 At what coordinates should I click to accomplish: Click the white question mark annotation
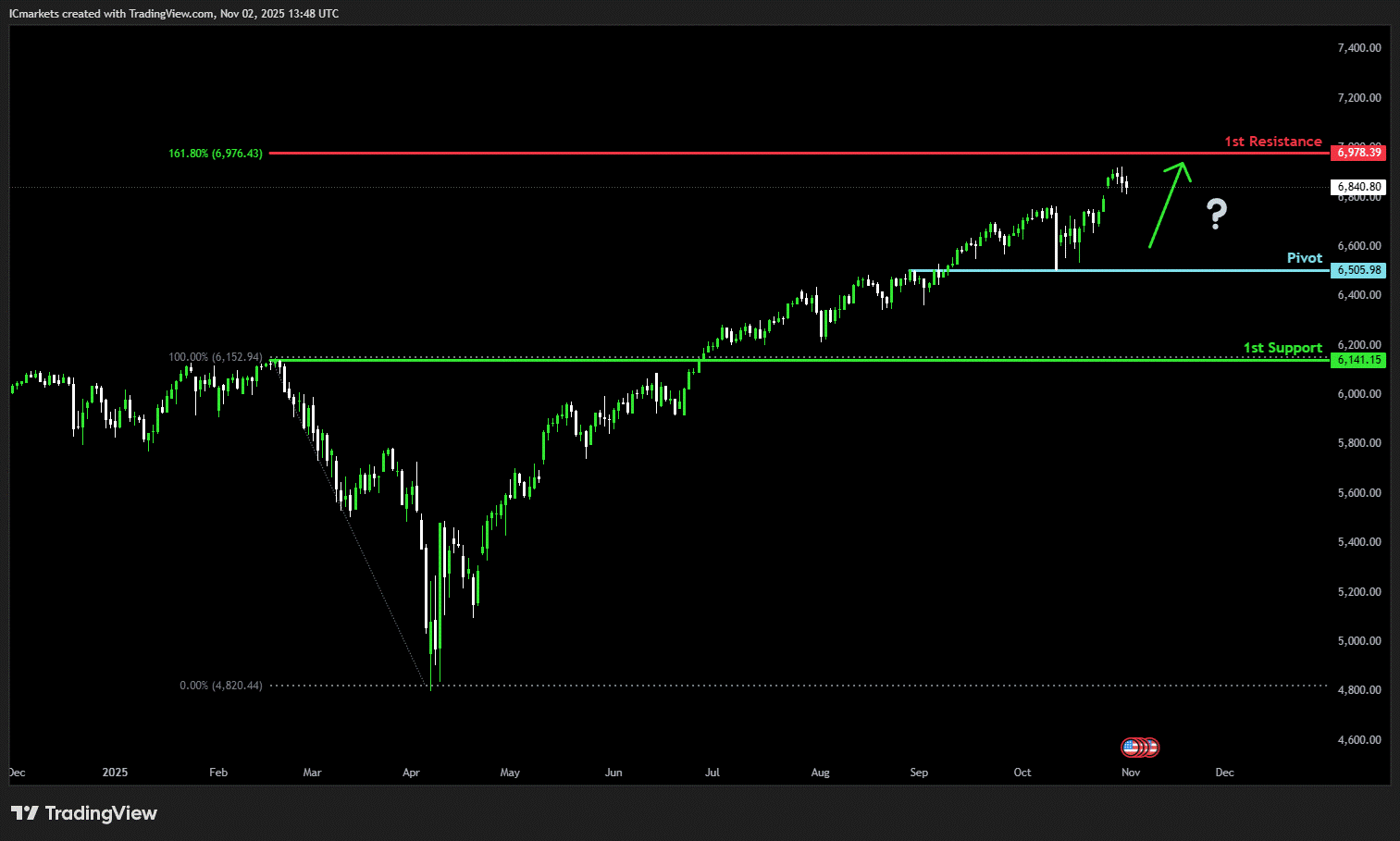(1217, 215)
